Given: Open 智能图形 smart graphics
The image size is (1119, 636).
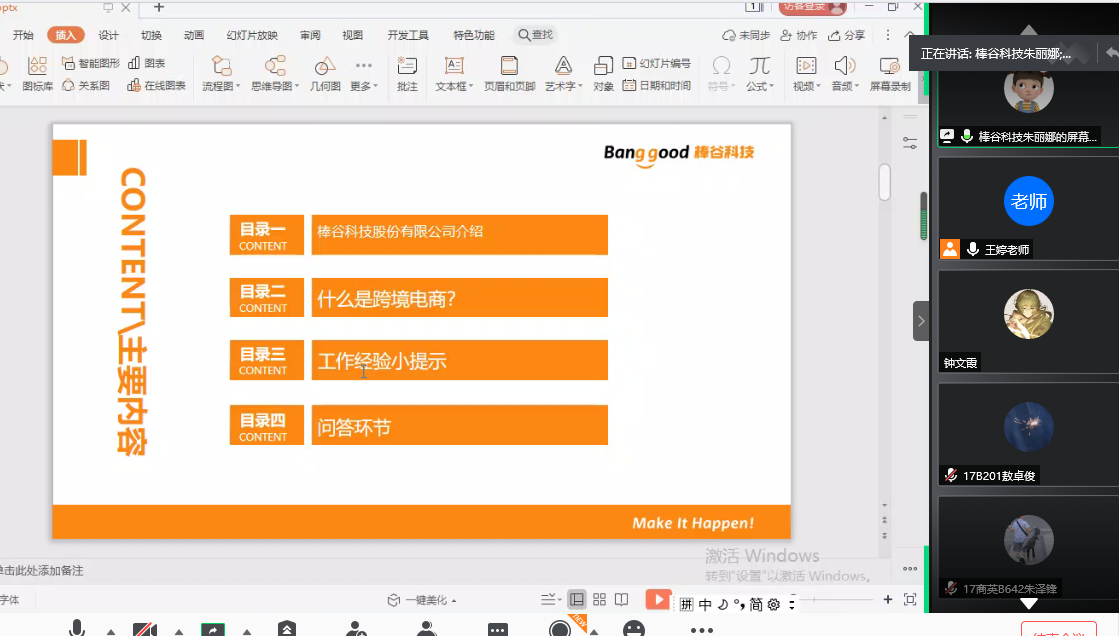Looking at the screenshot, I should pyautogui.click(x=91, y=63).
